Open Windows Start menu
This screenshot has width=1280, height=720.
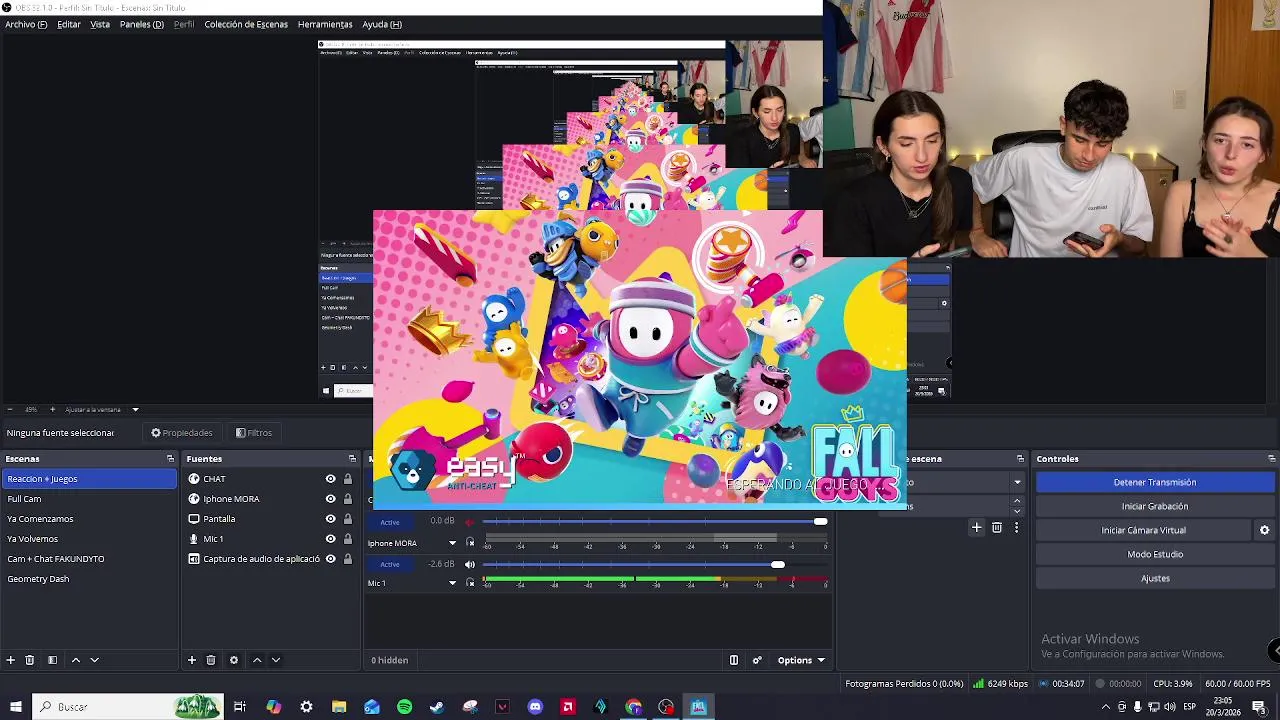[x=15, y=707]
